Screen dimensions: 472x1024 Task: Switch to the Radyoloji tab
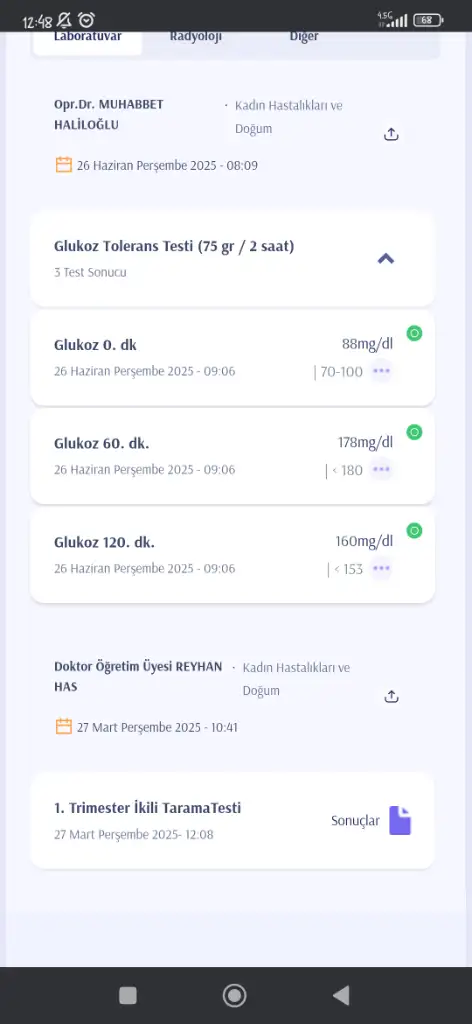(x=196, y=37)
